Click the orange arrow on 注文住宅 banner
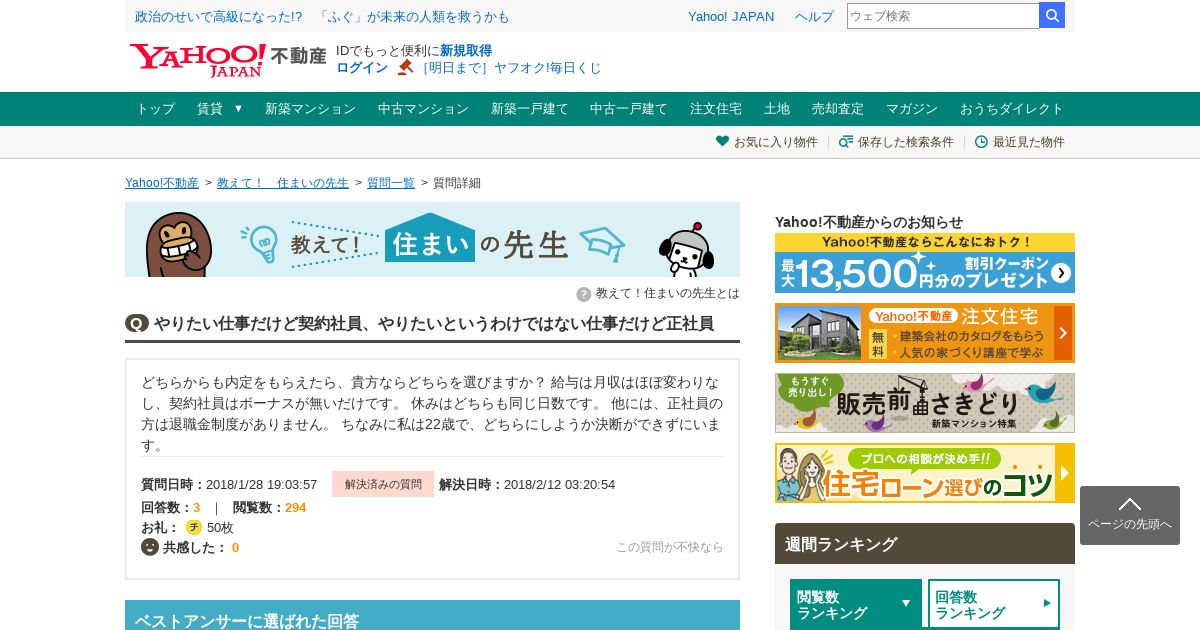 1063,333
